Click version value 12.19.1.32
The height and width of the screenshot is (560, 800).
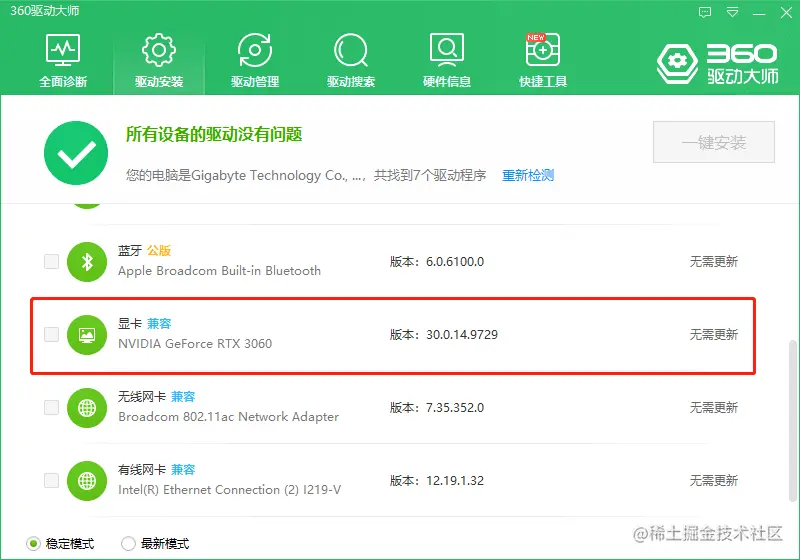[x=455, y=480]
